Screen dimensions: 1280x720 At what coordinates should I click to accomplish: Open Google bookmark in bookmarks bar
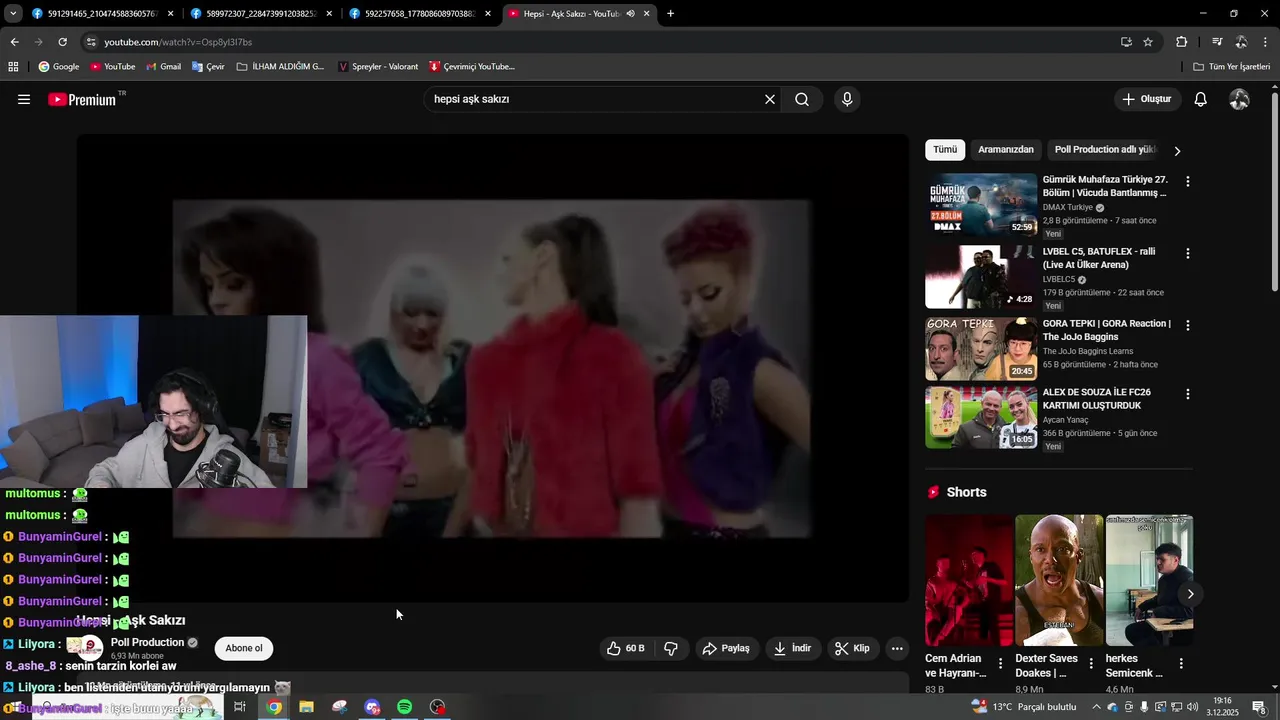click(59, 66)
